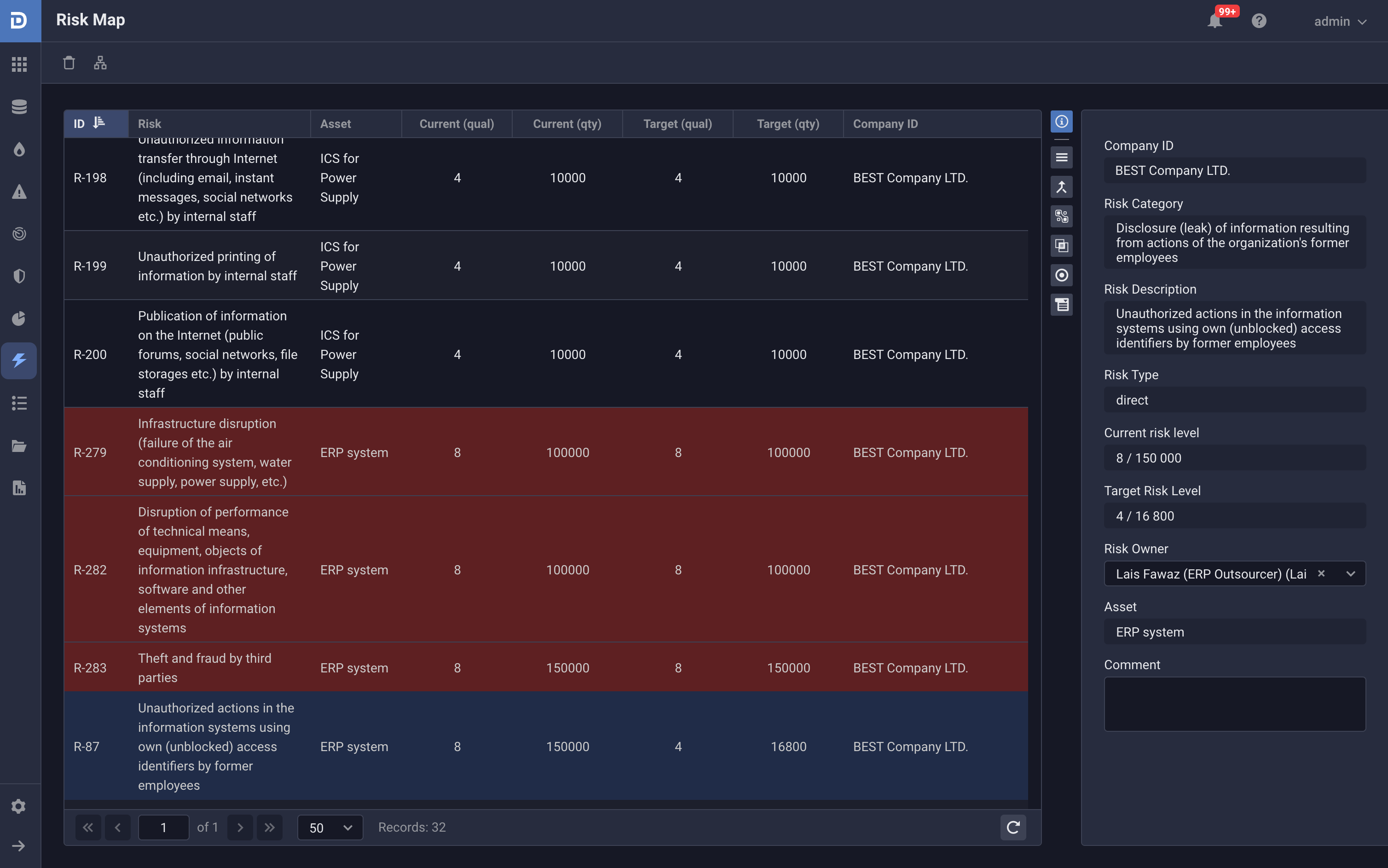
Task: Clear the Risk Owner selection with X
Action: click(1321, 573)
